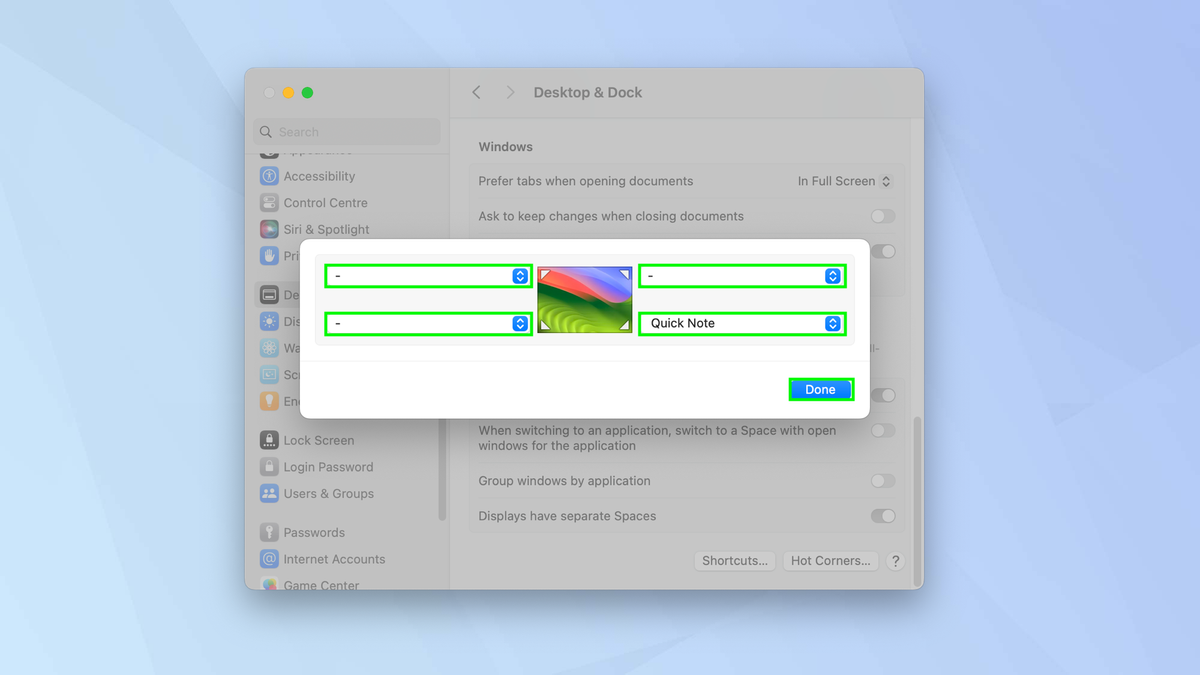Disable Displays have separate Spaces

[882, 516]
